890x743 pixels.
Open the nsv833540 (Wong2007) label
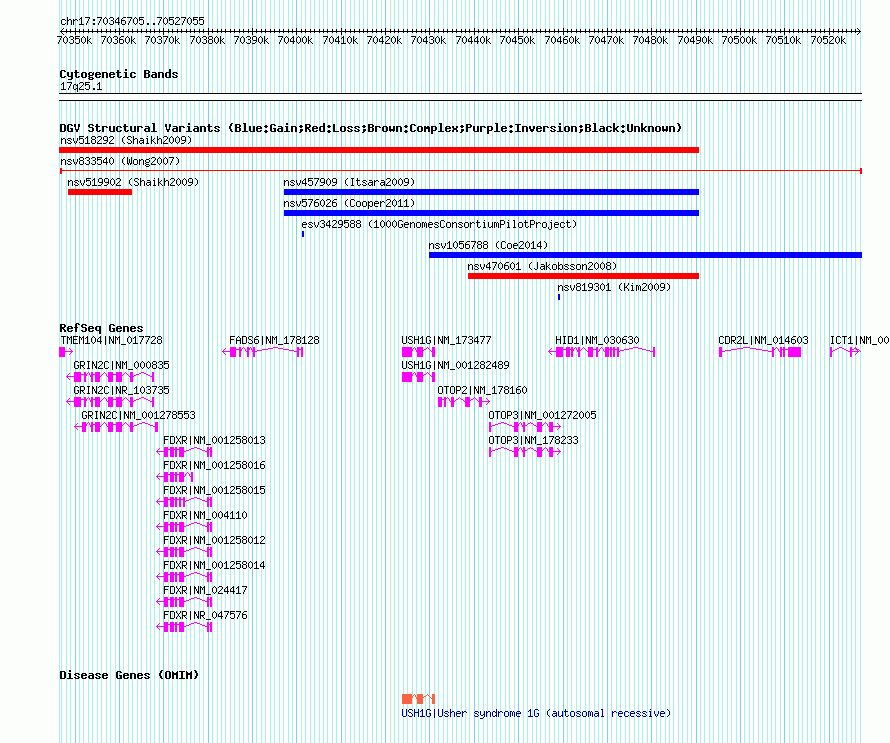(x=120, y=161)
